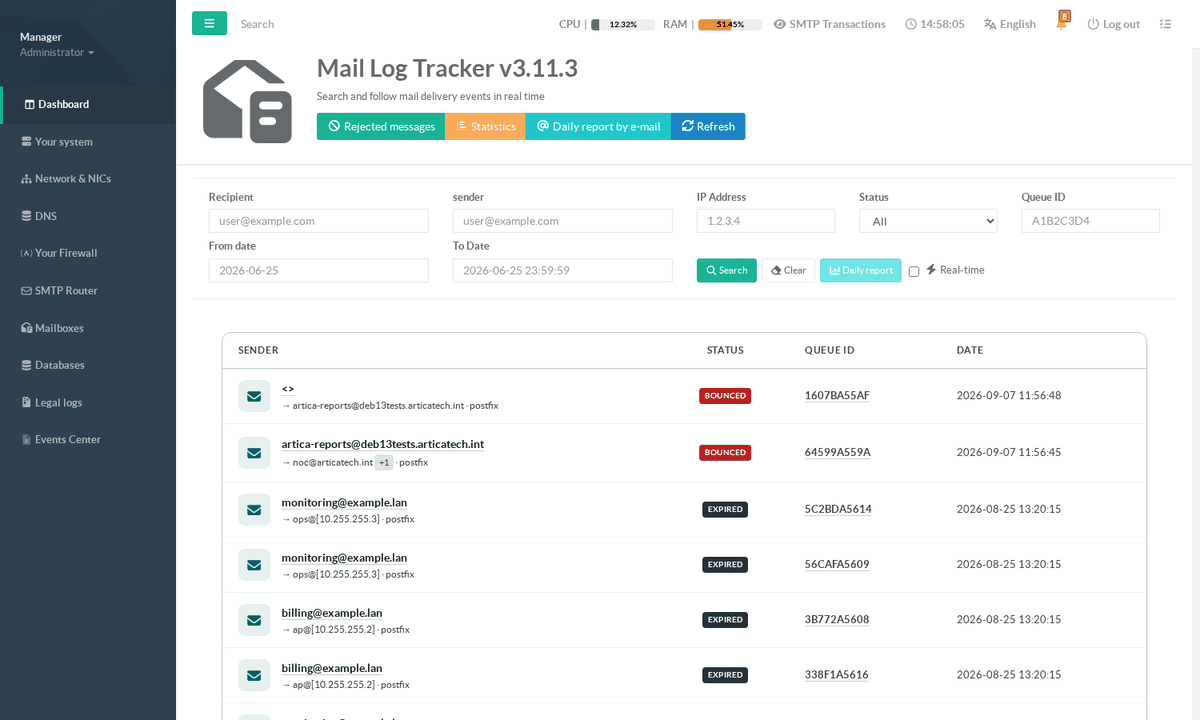This screenshot has width=1200, height=720.
Task: Click the blue Refresh button
Action: pos(708,126)
